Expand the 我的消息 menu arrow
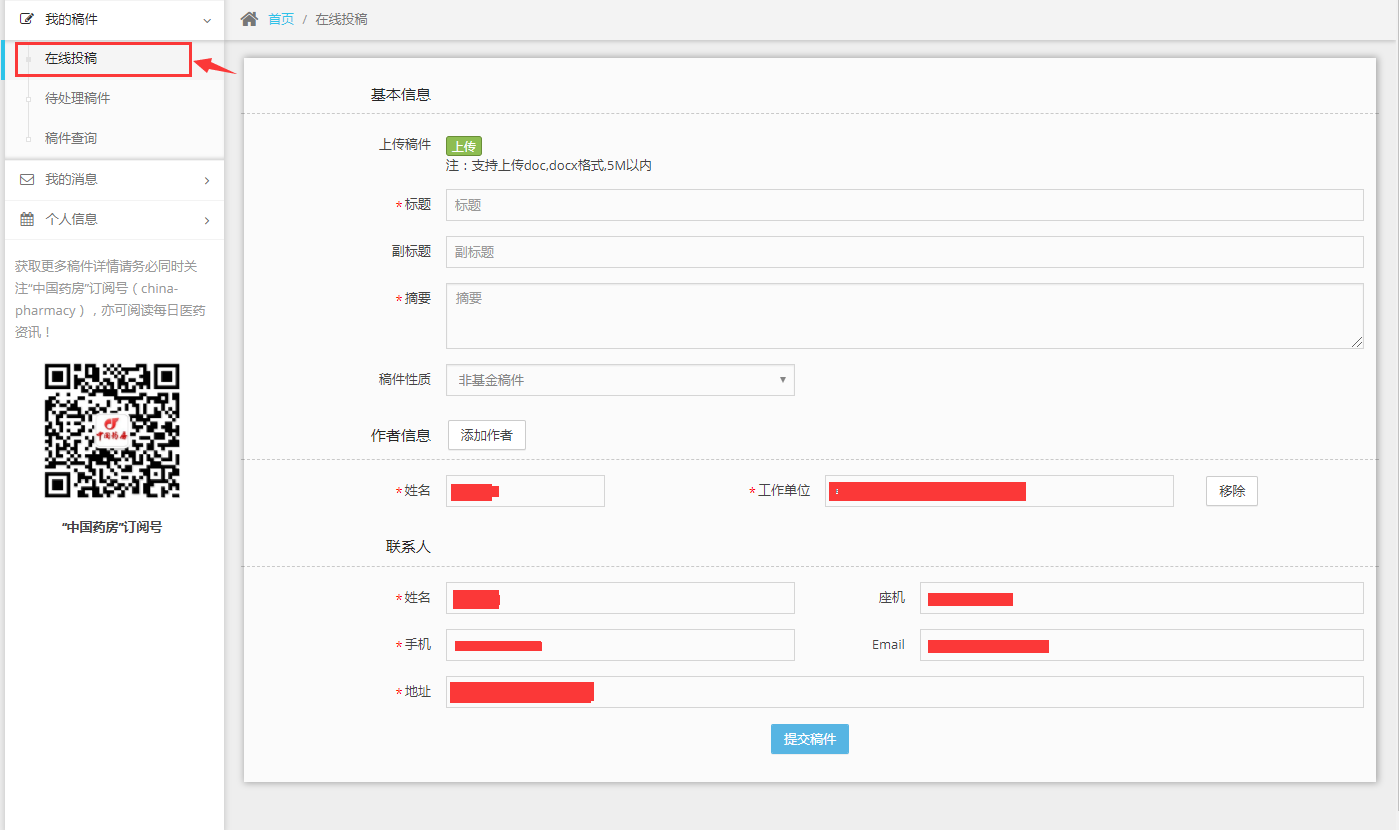The height and width of the screenshot is (830, 1399). [207, 180]
